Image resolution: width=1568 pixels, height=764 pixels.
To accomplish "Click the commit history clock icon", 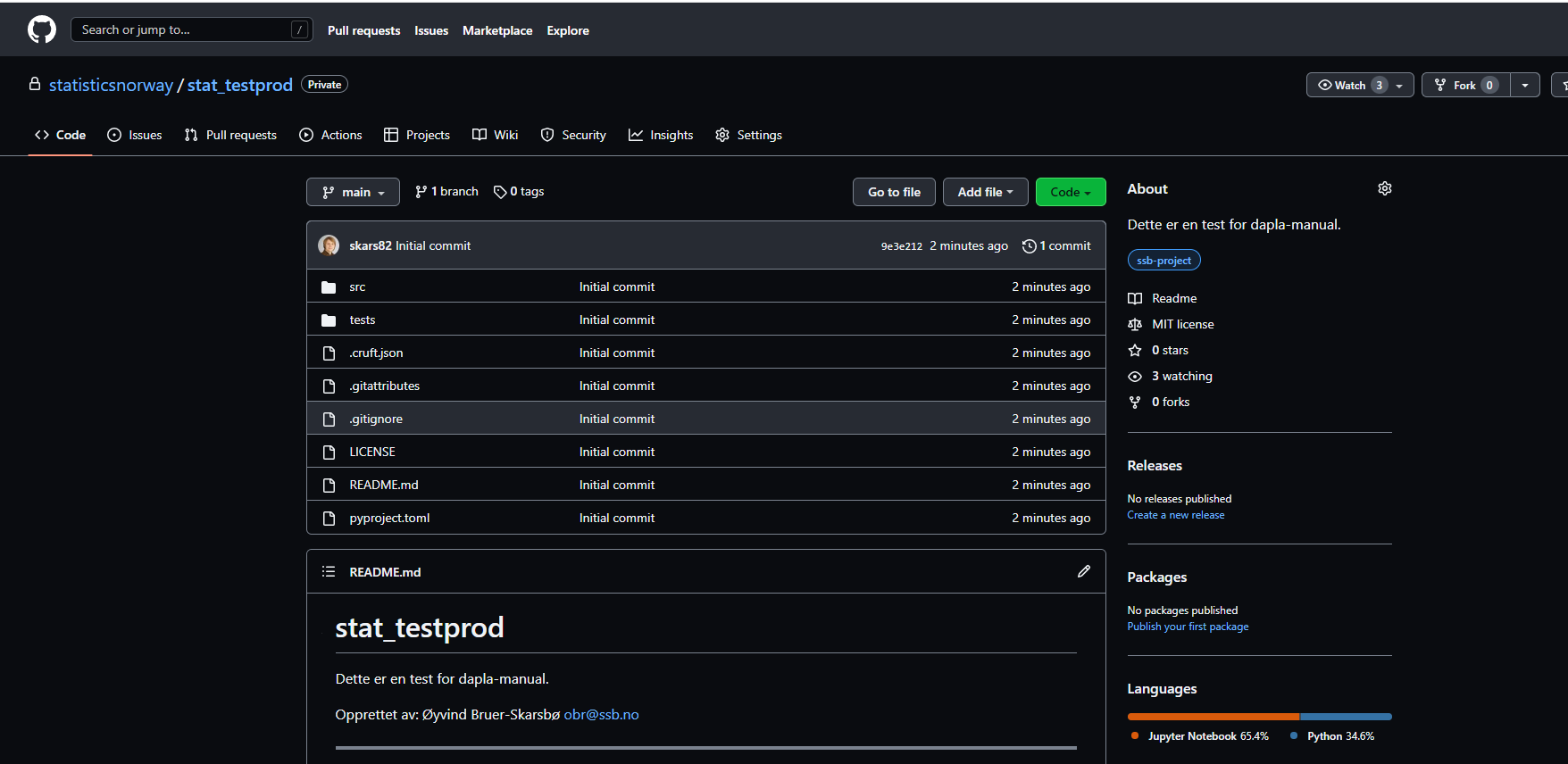I will 1029,246.
